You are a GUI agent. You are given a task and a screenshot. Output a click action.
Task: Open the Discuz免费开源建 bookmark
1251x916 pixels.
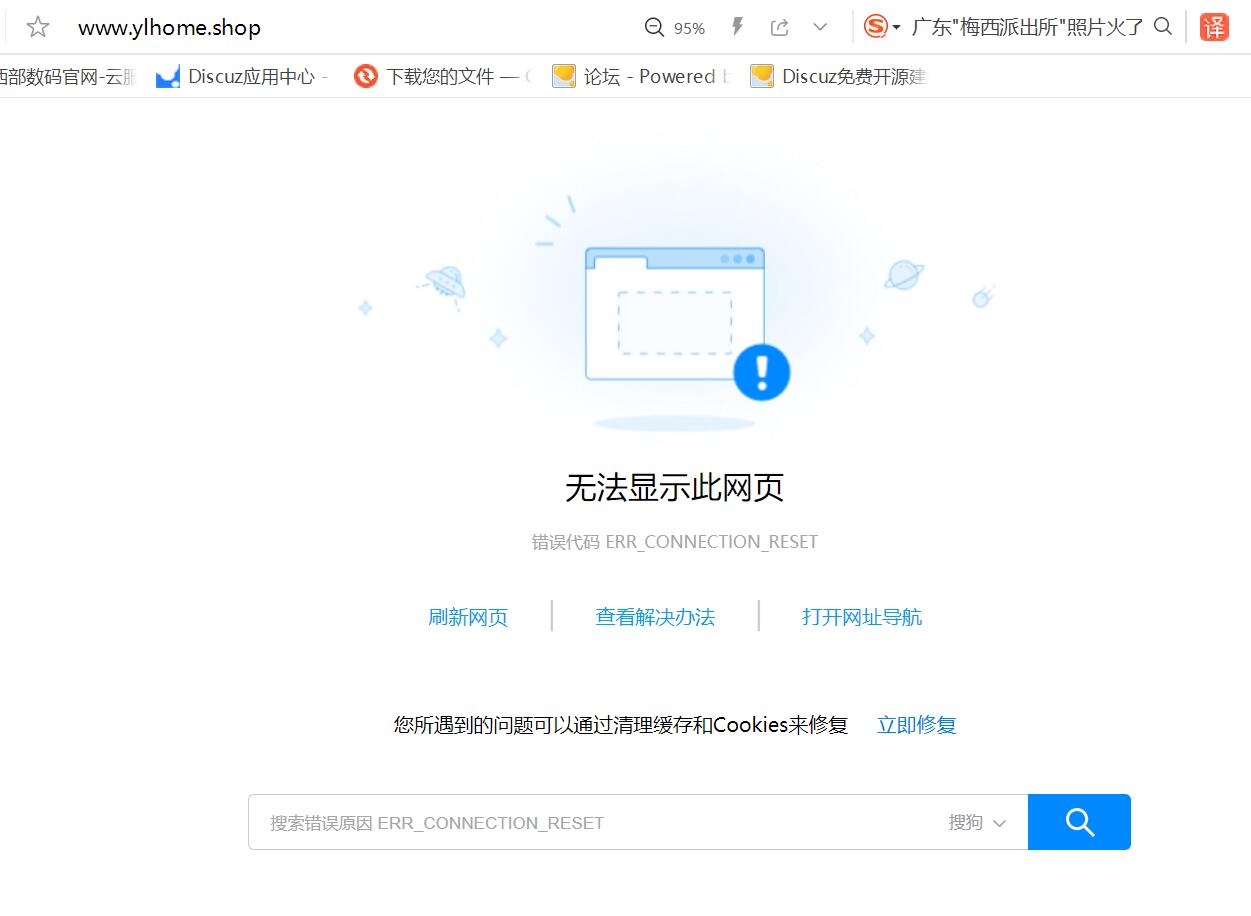(838, 77)
